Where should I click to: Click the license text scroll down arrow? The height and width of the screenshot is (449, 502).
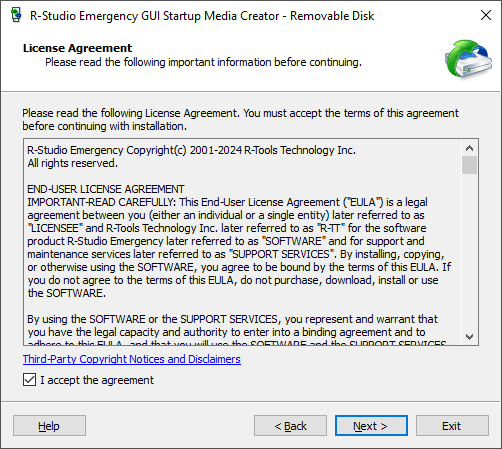(x=469, y=337)
